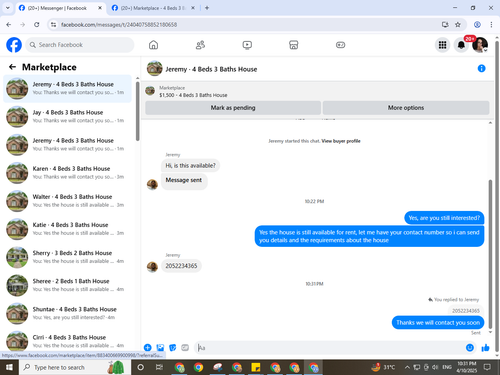Click the Facebook logo icon

pyautogui.click(x=14, y=45)
